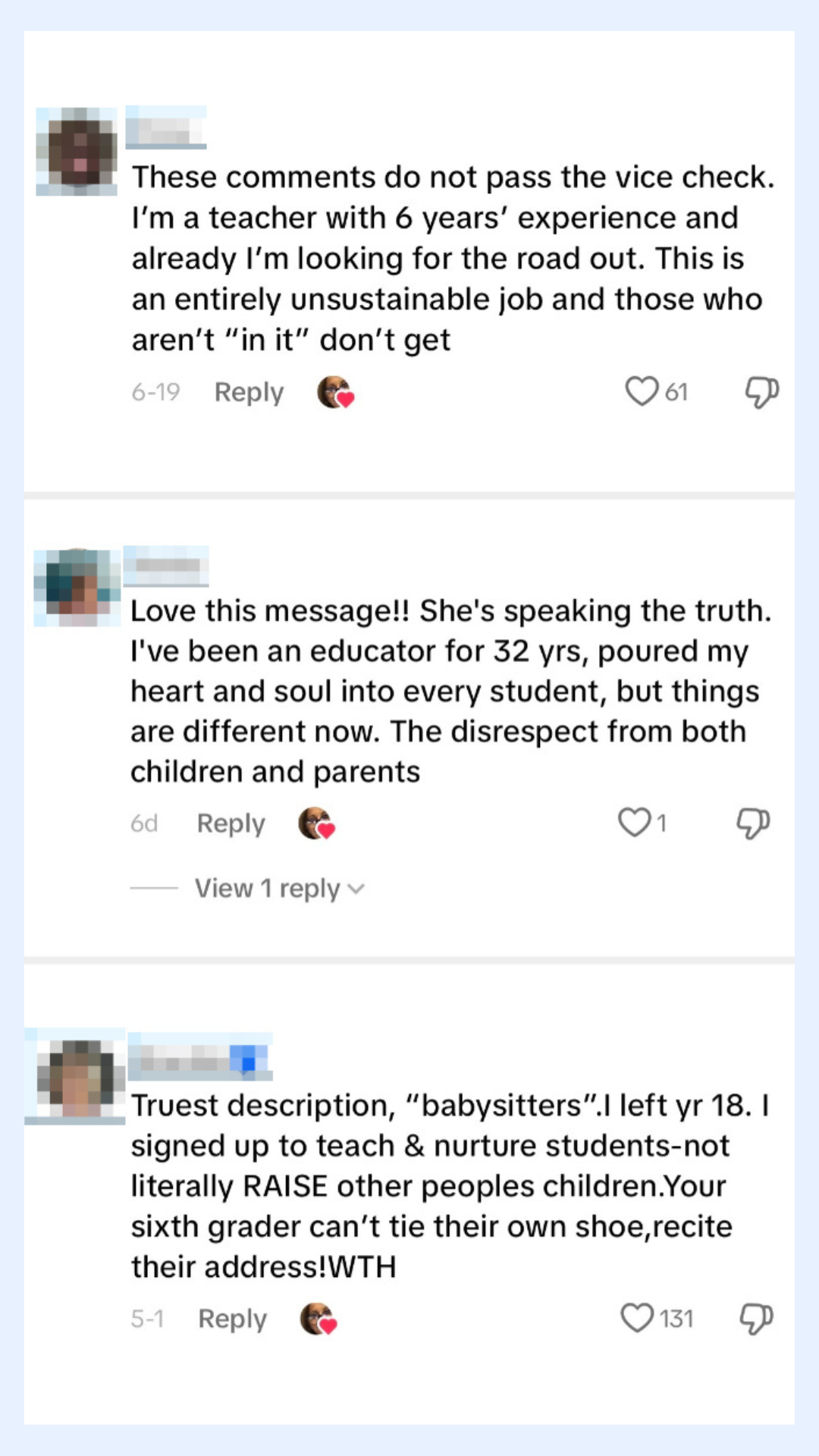Tap creator-liked badge on 6d comment

[x=316, y=823]
